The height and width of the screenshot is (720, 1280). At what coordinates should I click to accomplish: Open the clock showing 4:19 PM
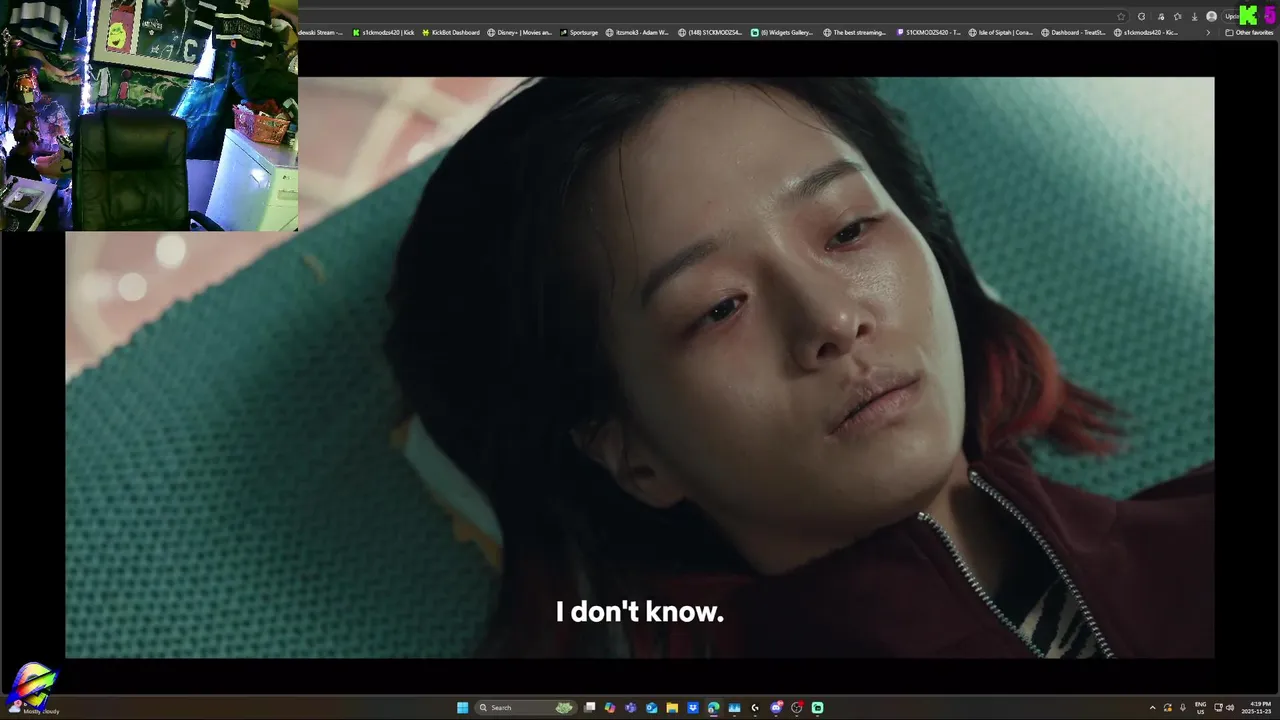(1256, 708)
